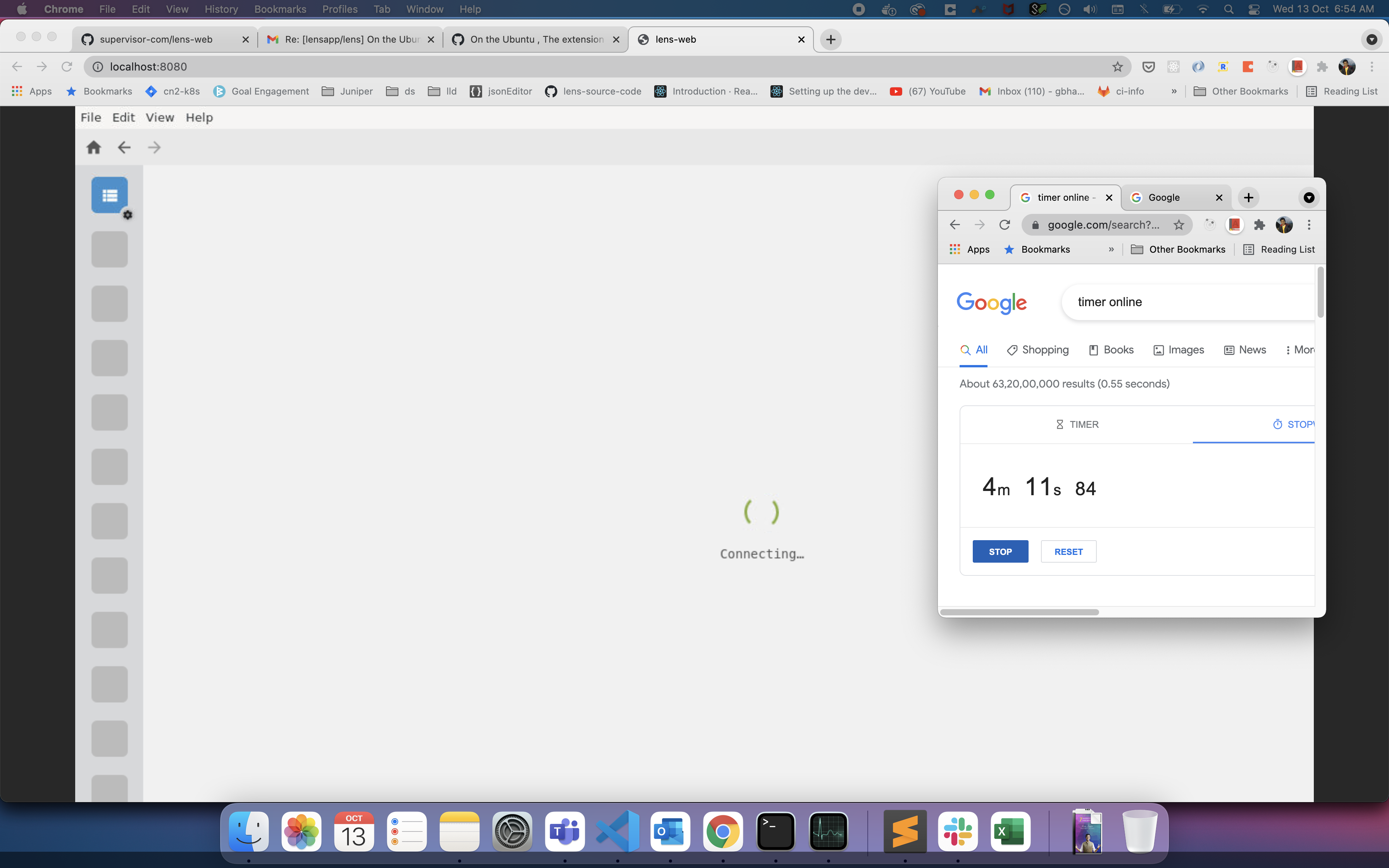Viewport: 1389px width, 868px height.
Task: Open the Lens View menu
Action: 160,118
